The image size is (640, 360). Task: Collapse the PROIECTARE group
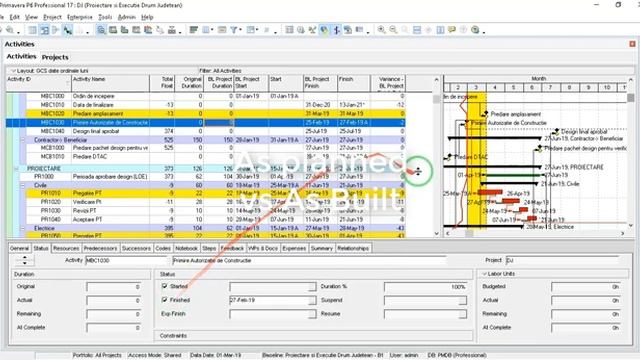(x=16, y=168)
